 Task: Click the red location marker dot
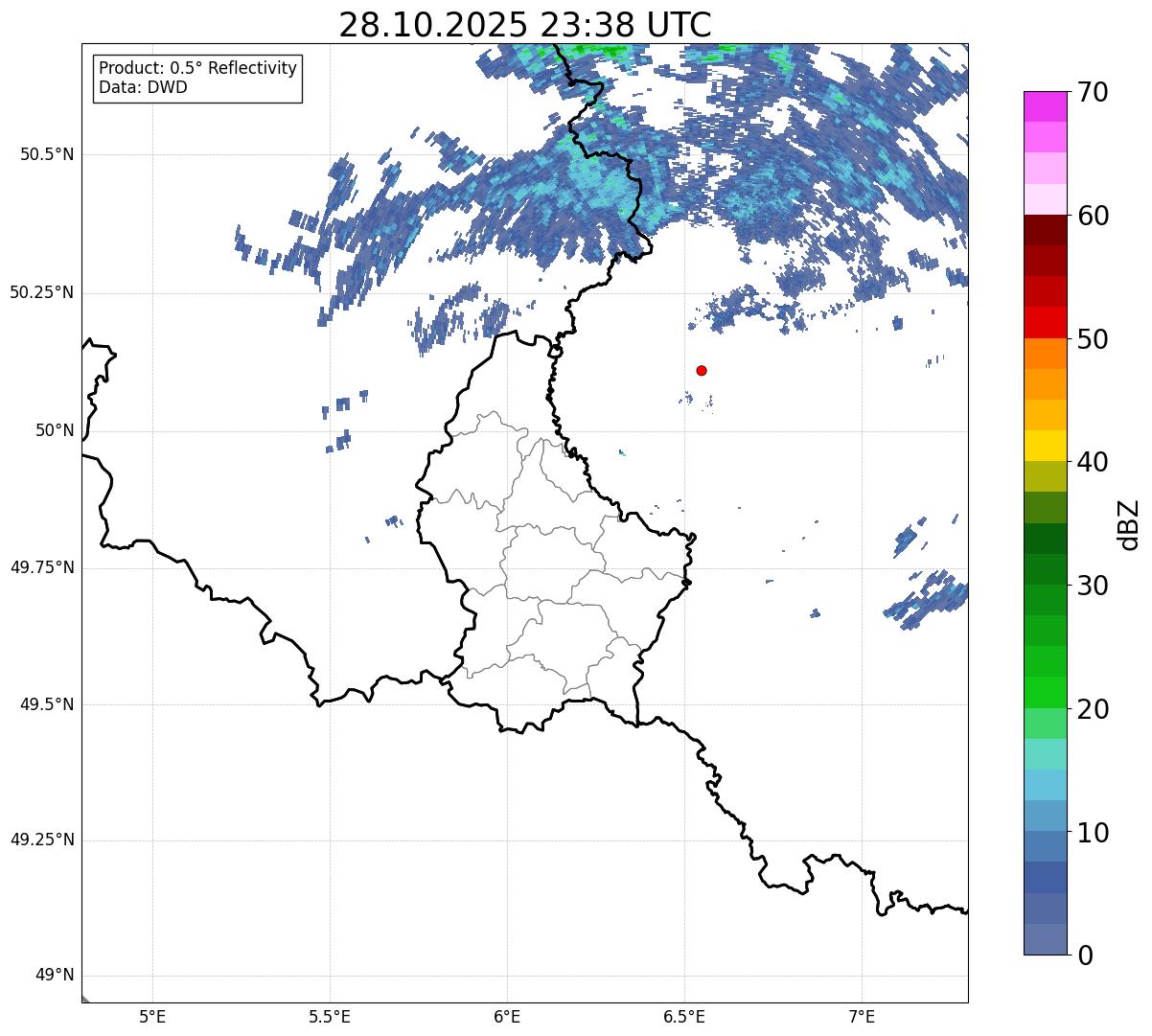[702, 370]
